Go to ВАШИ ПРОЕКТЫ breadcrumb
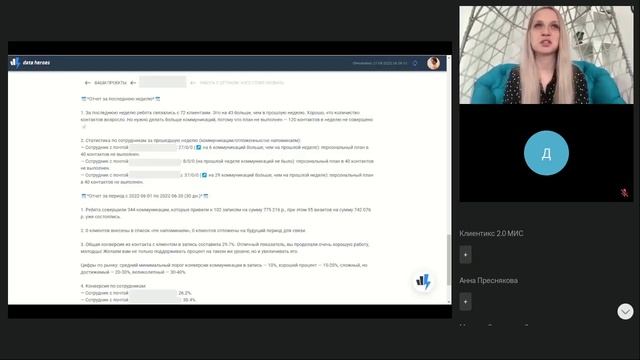Screen dimensions: 640x360 pyautogui.click(x=110, y=83)
